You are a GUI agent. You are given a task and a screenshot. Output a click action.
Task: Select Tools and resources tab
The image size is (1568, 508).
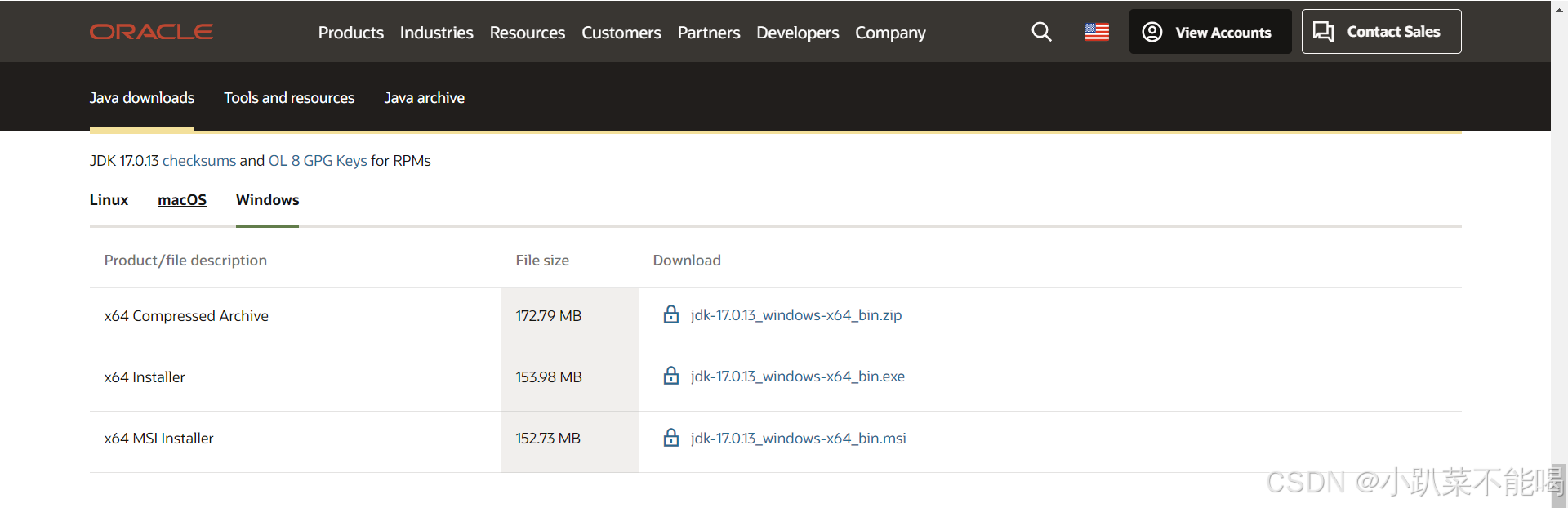coord(289,98)
